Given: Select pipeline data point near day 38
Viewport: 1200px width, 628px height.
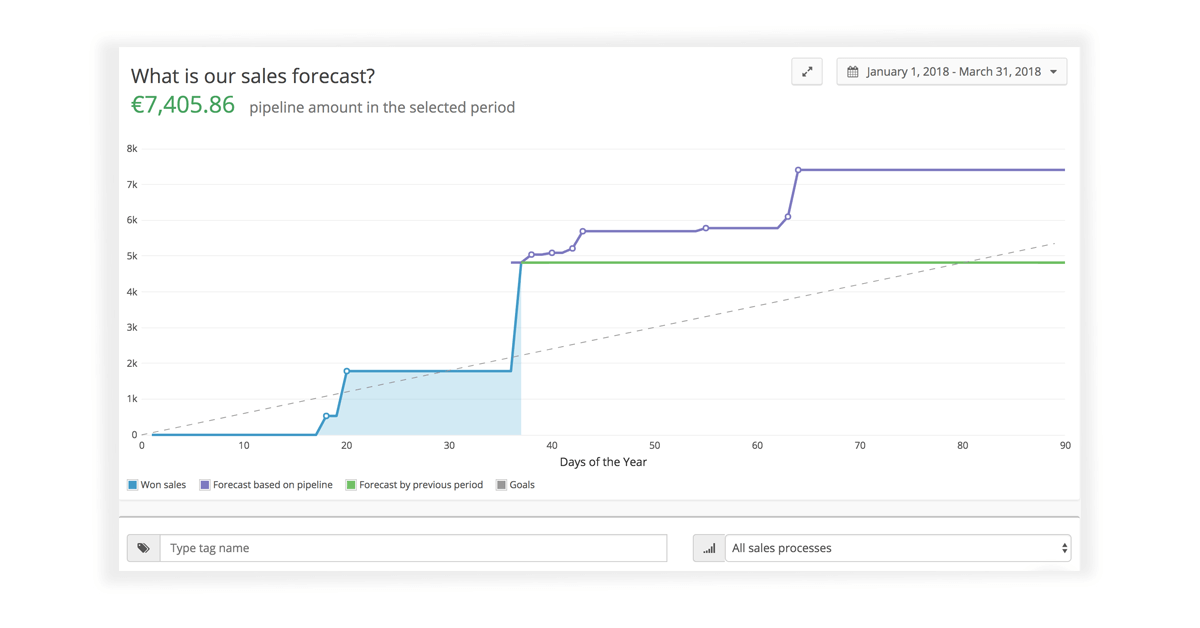Looking at the screenshot, I should click(x=532, y=254).
